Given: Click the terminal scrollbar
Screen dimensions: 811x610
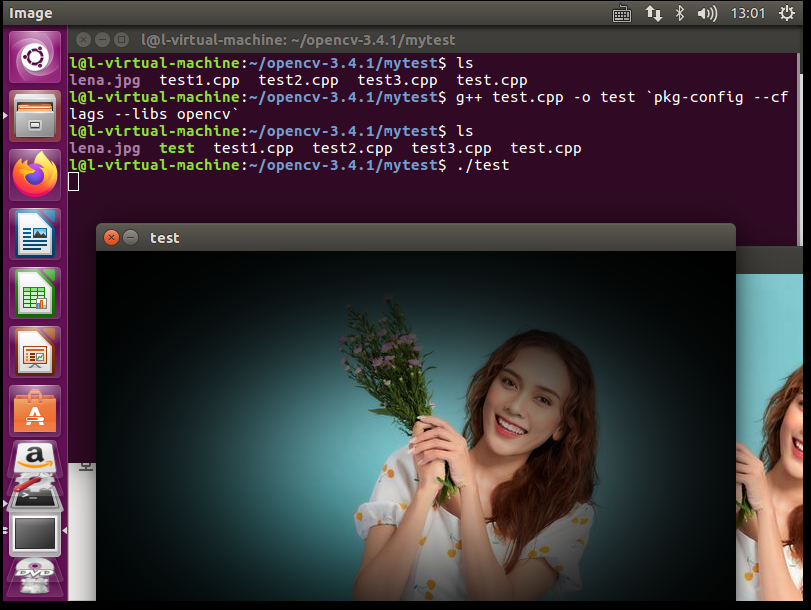Looking at the screenshot, I should (800, 149).
